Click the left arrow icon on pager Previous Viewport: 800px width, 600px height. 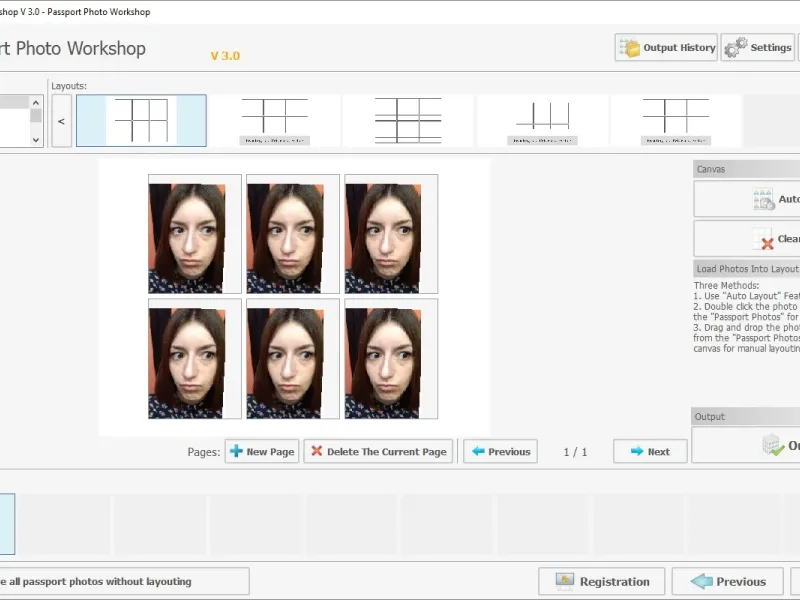(478, 451)
